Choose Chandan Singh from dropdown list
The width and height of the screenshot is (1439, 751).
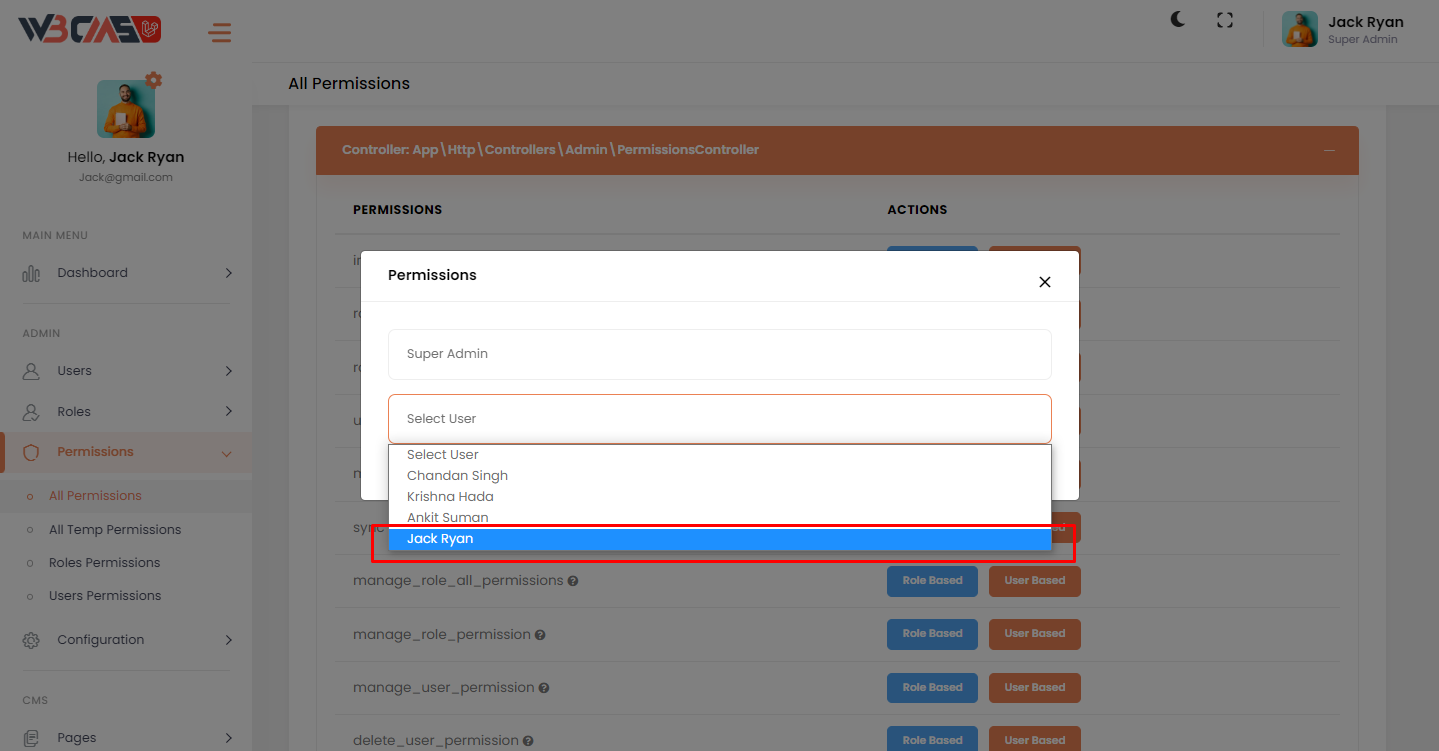pyautogui.click(x=457, y=476)
